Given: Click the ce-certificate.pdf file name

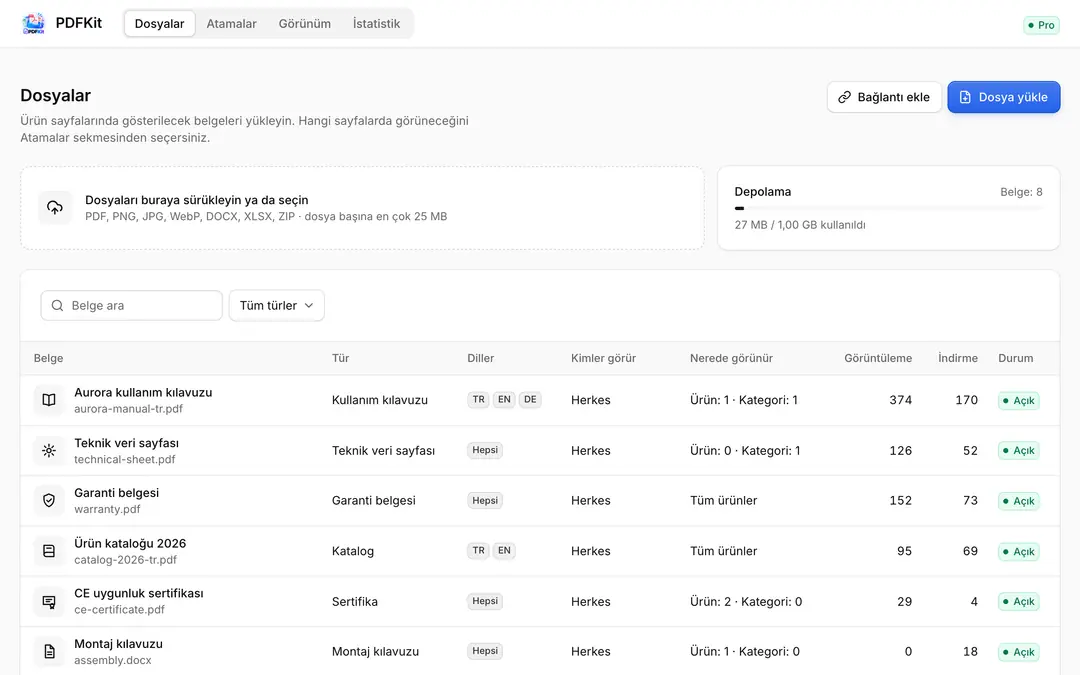Looking at the screenshot, I should click(x=120, y=610).
